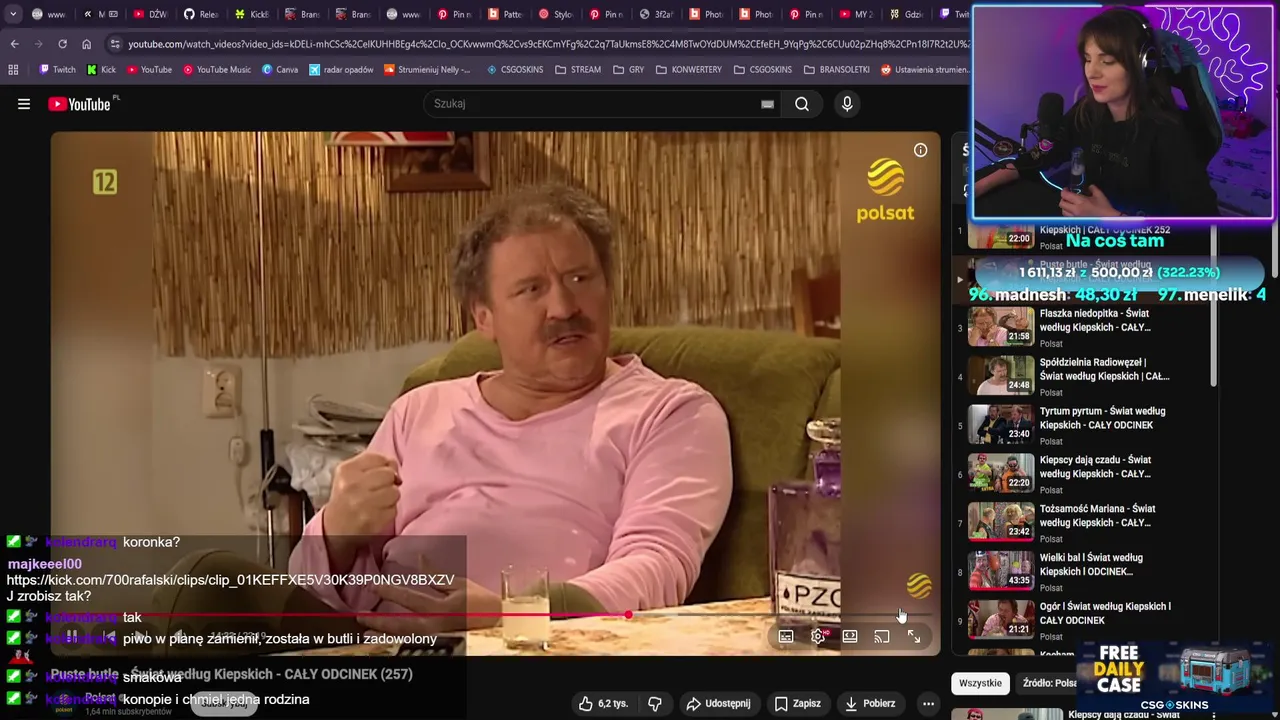Open the browser home page
The height and width of the screenshot is (720, 1280).
tap(87, 44)
